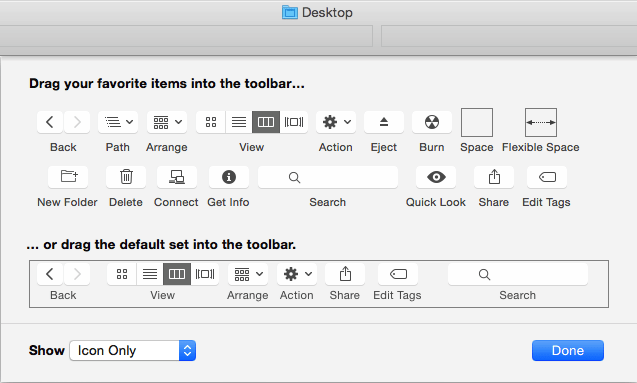This screenshot has height=383, width=637.
Task: Select list view in the palette View control
Action: tap(239, 122)
